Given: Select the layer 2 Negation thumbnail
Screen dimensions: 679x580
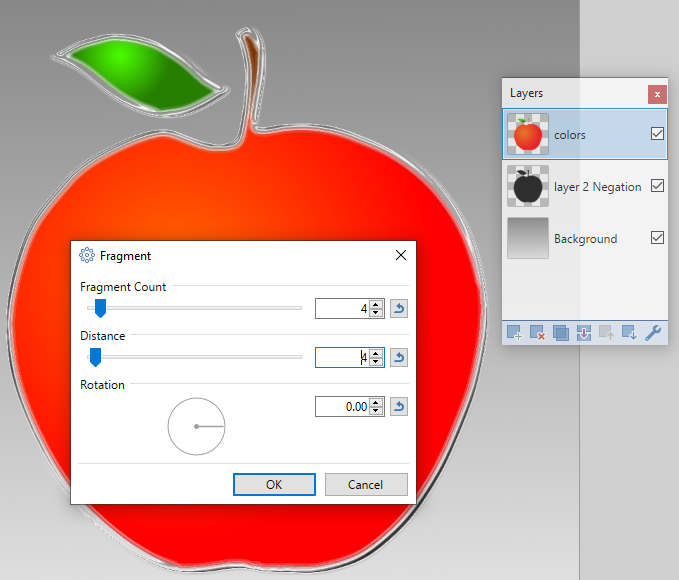Looking at the screenshot, I should [528, 186].
